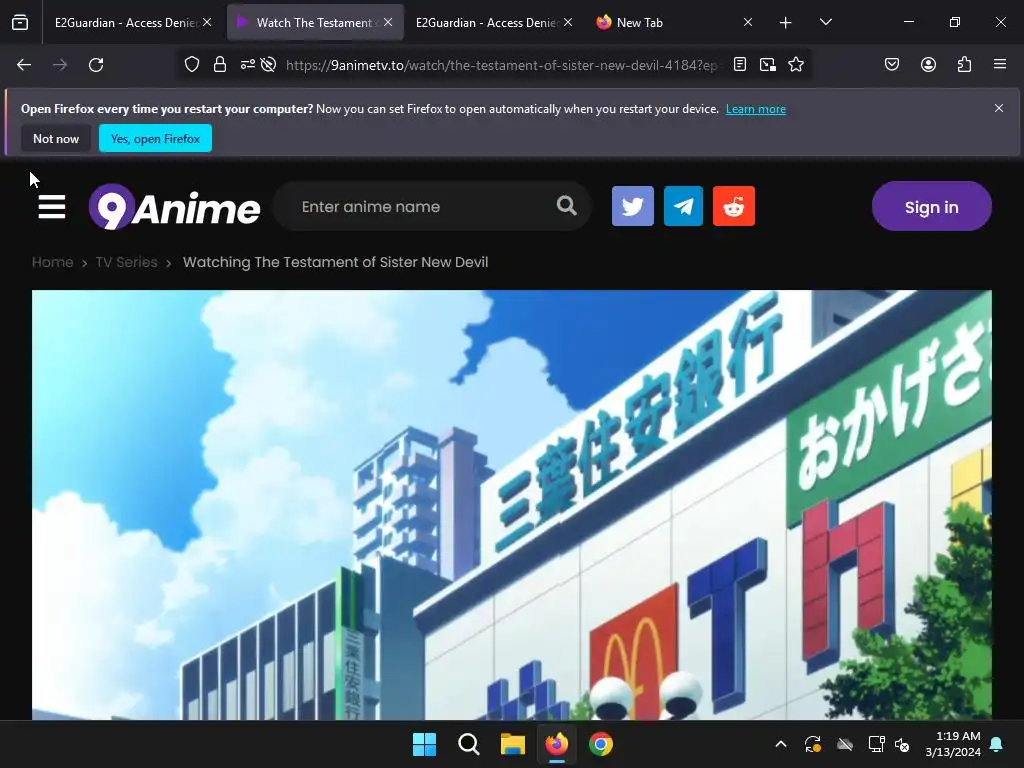1024x768 pixels.
Task: Open 9Anime Telegram channel
Action: click(683, 206)
